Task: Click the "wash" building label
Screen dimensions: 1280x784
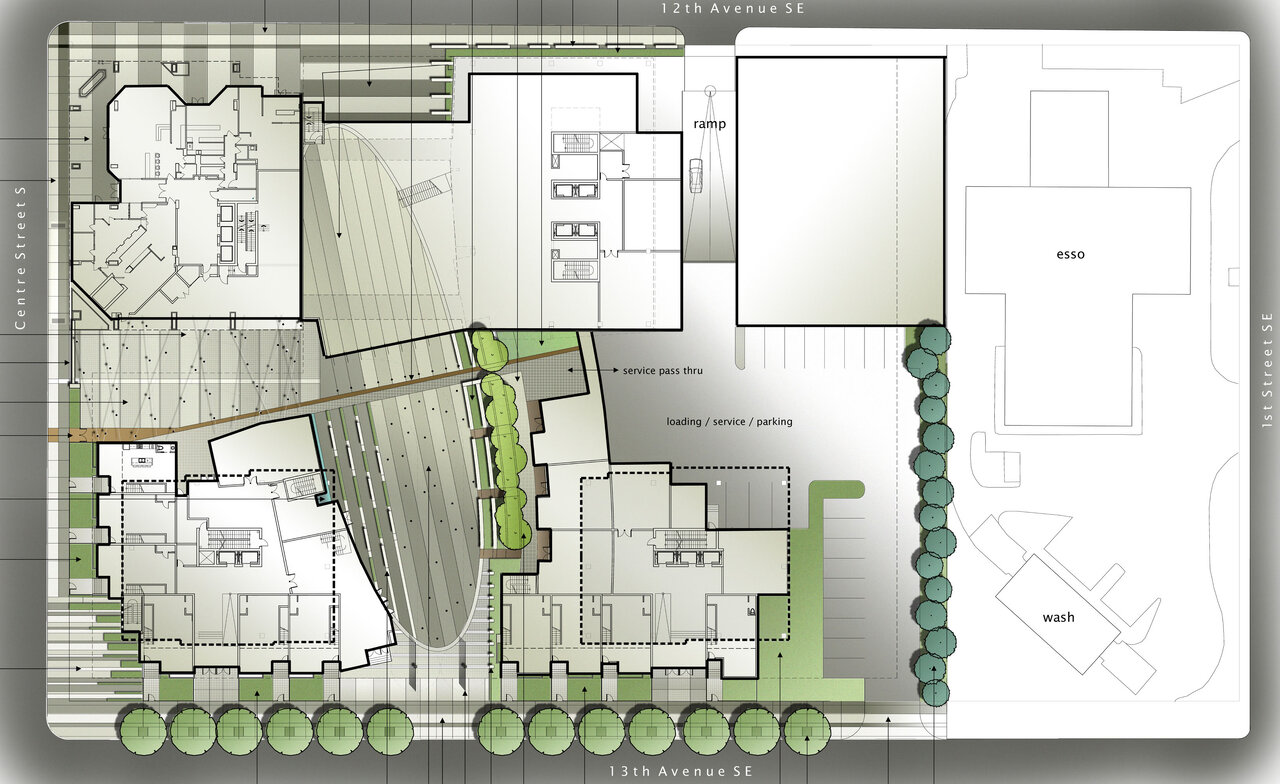Action: pyautogui.click(x=1058, y=617)
